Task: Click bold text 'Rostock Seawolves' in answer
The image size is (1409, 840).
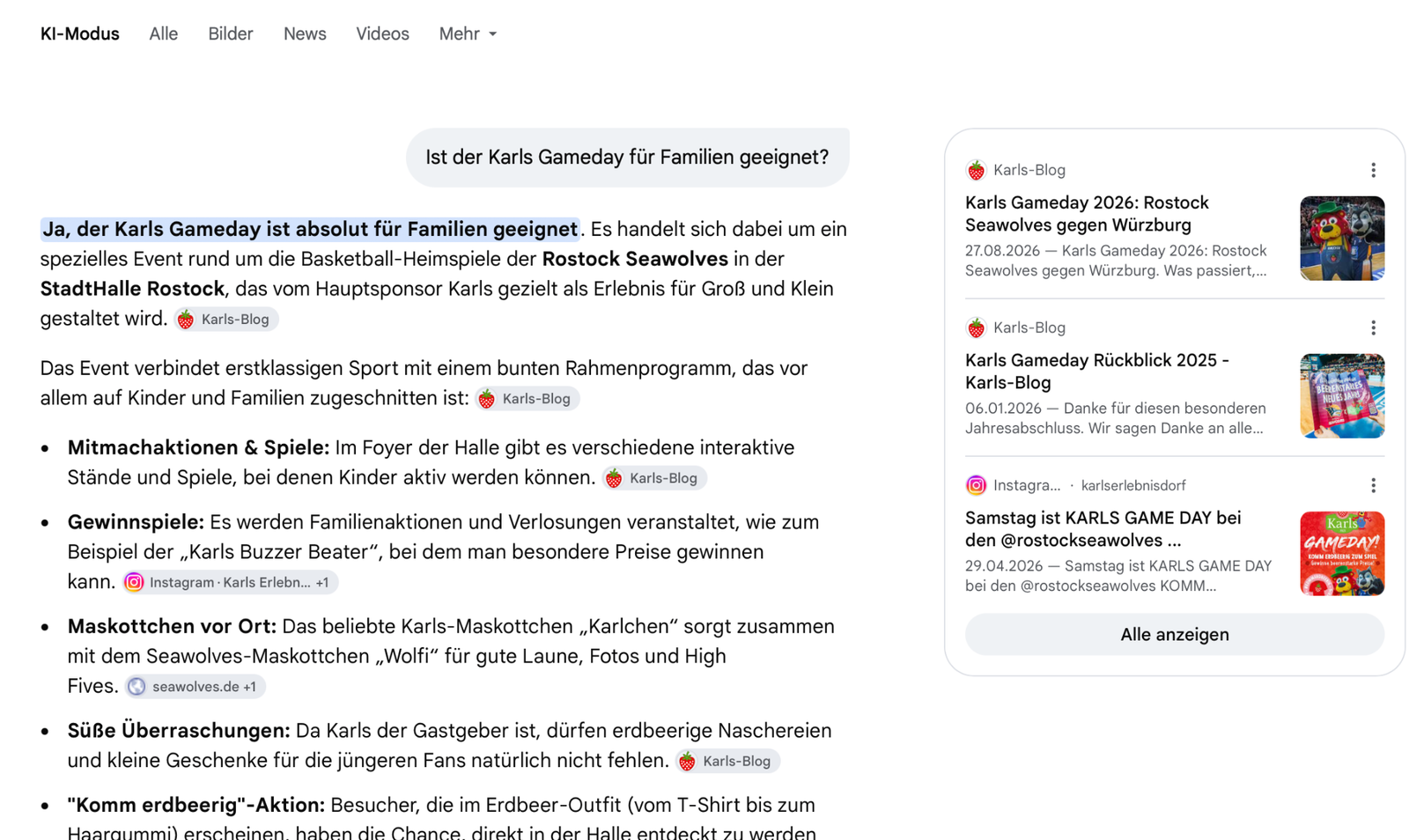Action: coord(635,260)
